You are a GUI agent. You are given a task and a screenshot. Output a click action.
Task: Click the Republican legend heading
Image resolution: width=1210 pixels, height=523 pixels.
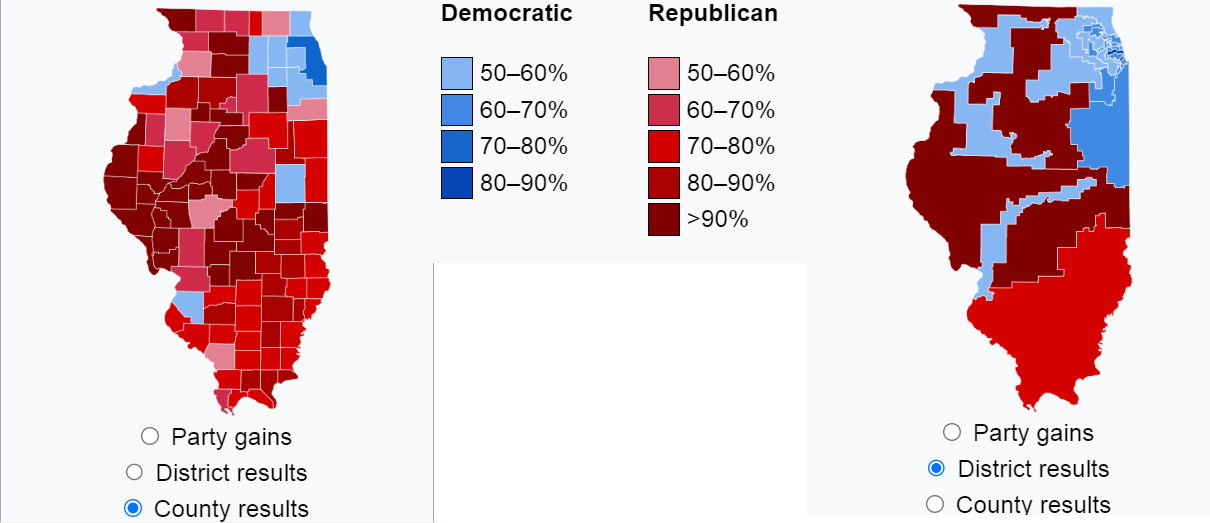(x=713, y=14)
